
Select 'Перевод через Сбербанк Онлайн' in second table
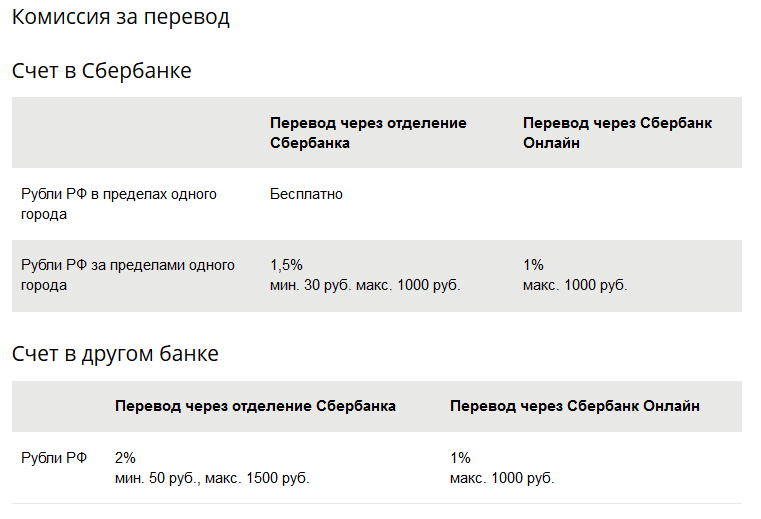pos(575,406)
